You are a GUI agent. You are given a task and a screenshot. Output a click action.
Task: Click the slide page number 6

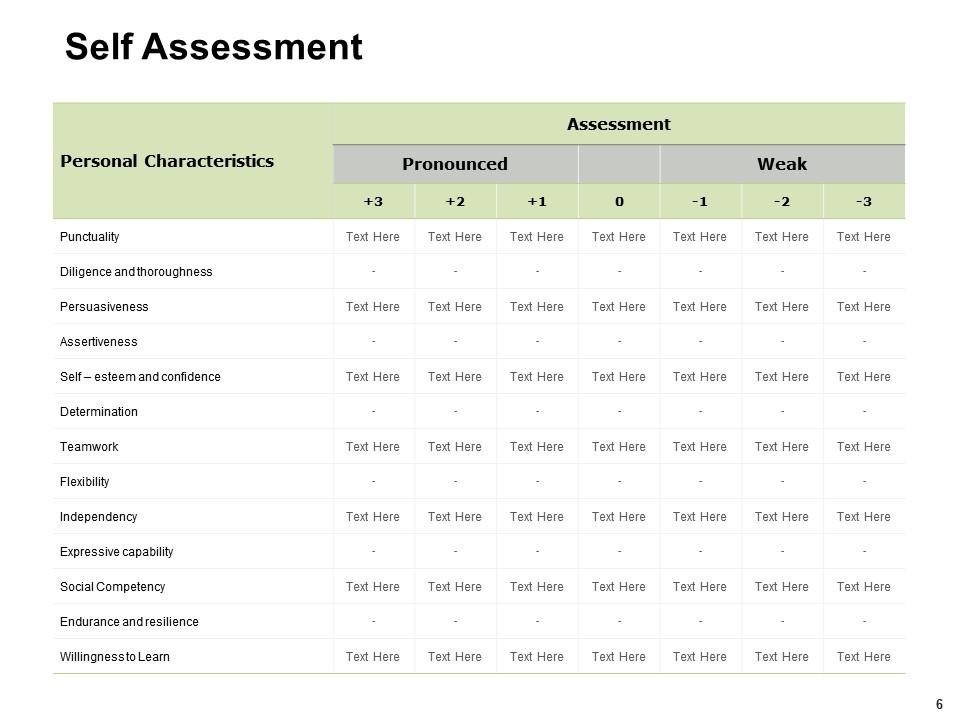click(939, 704)
